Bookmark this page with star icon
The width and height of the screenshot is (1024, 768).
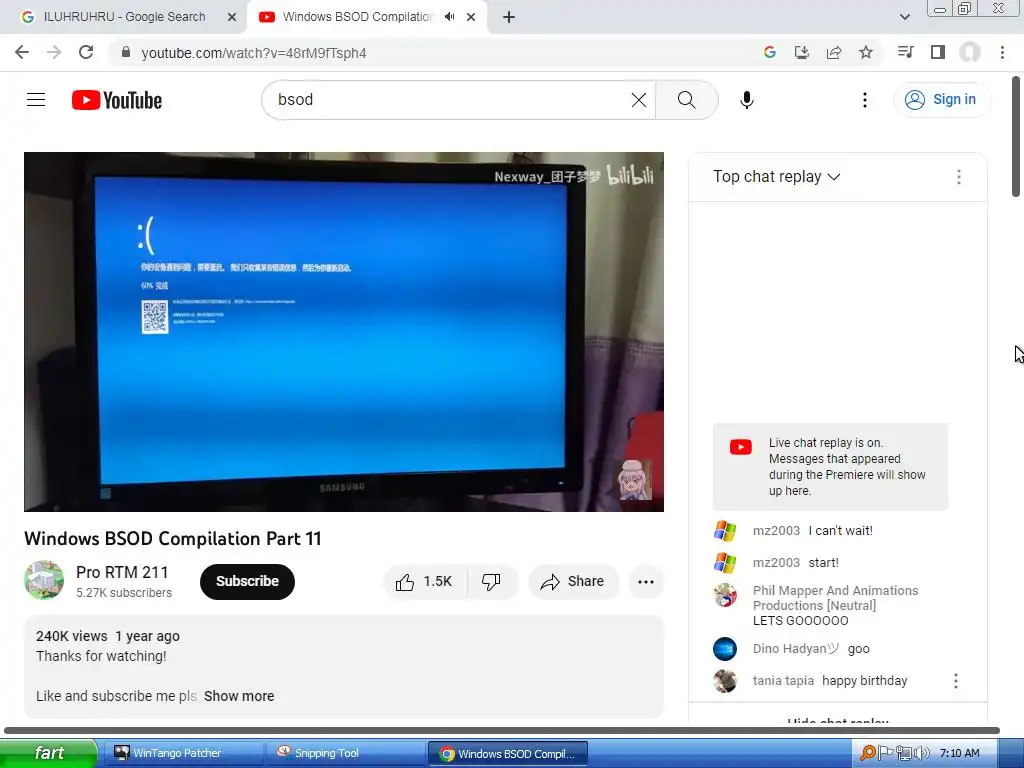click(866, 52)
